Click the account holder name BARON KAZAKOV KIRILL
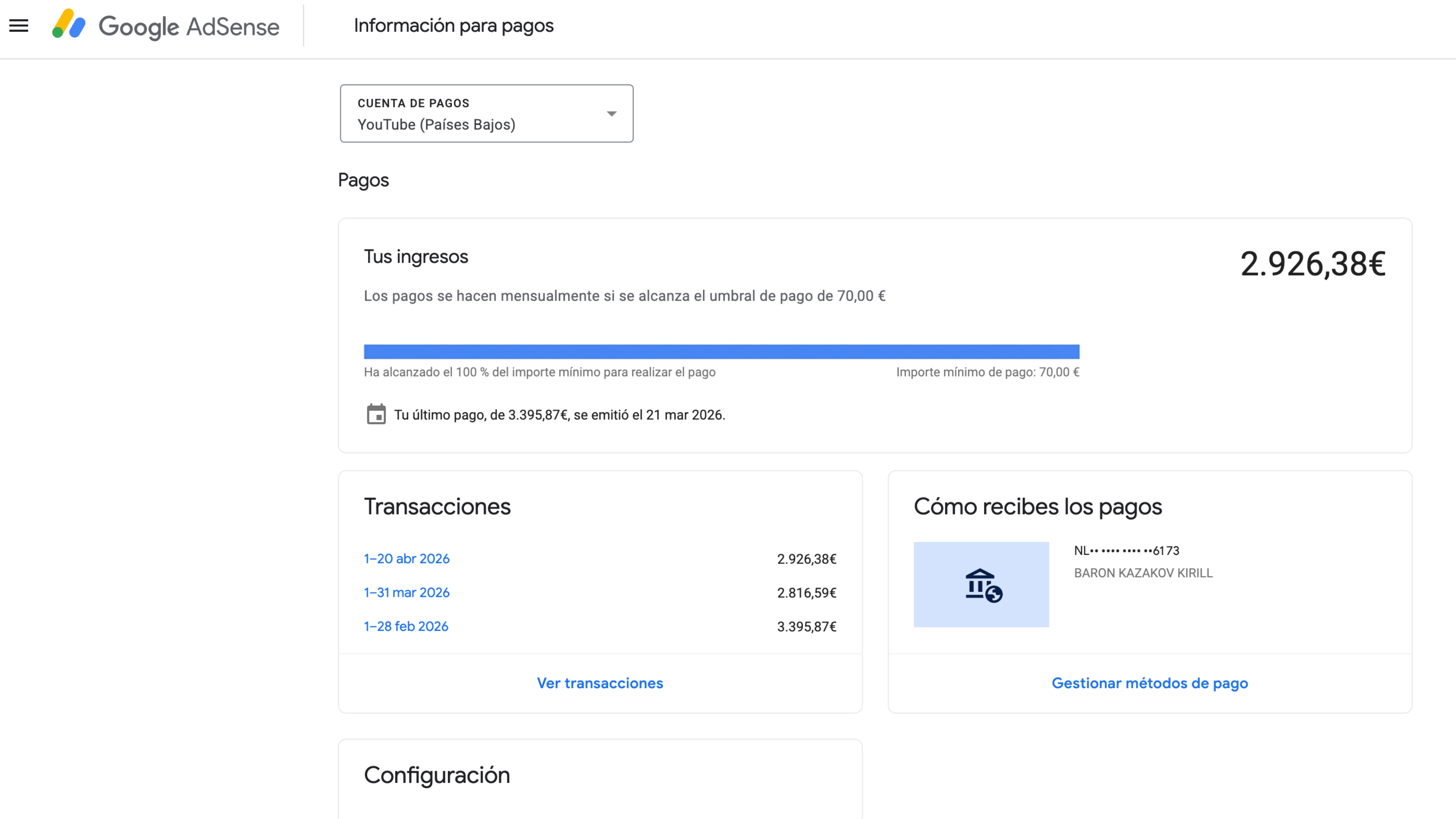Image resolution: width=1456 pixels, height=819 pixels. pyautogui.click(x=1143, y=573)
